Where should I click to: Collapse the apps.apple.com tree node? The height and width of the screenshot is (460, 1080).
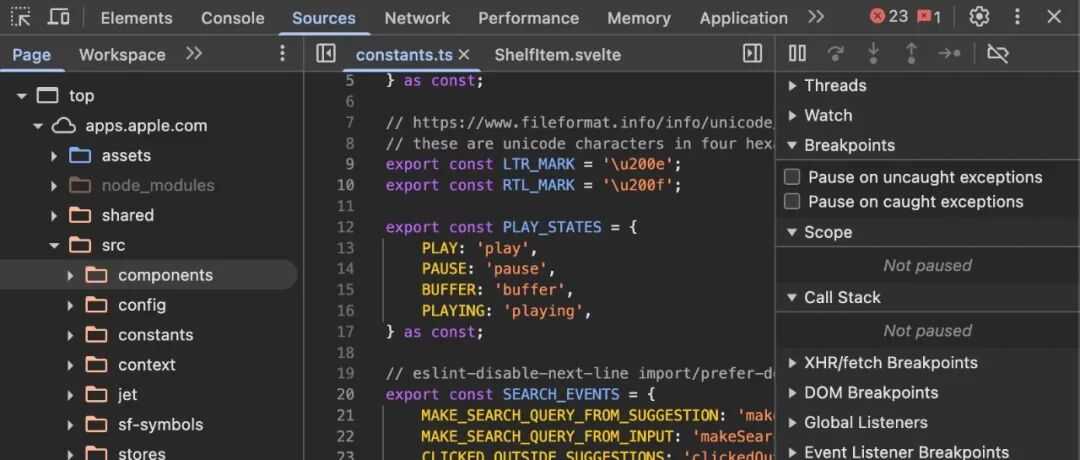tap(39, 126)
